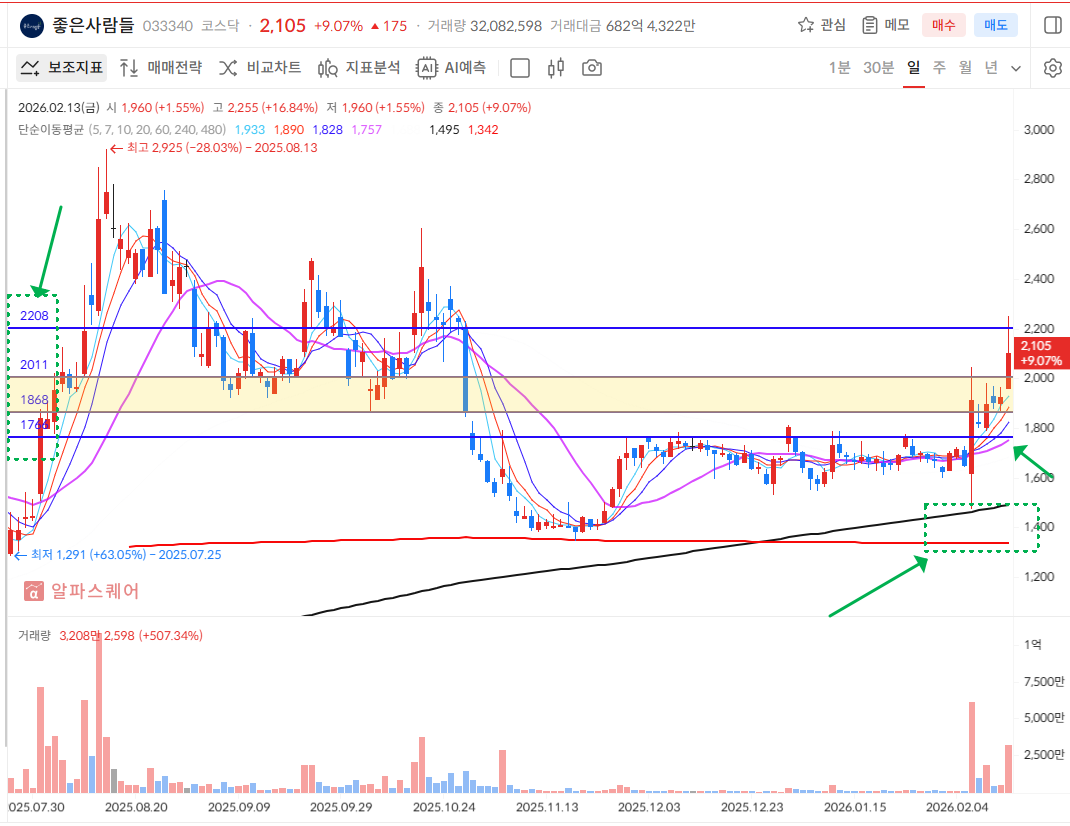The height and width of the screenshot is (826, 1070).
Task: Open 지표분석 indicator analysis tool
Action: 359,68
